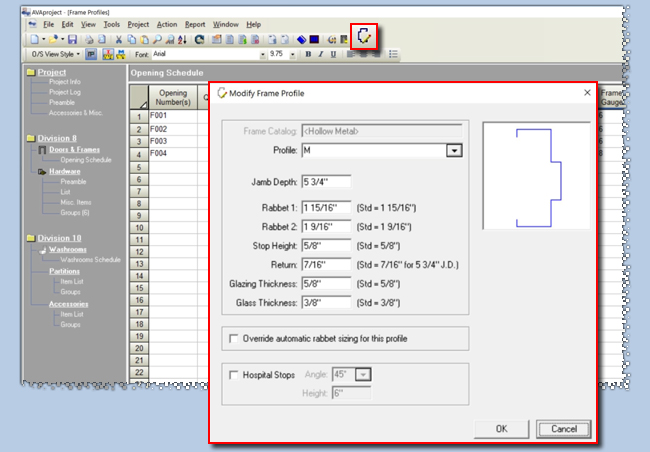
Task: Open the Profile dropdown list
Action: tap(453, 150)
